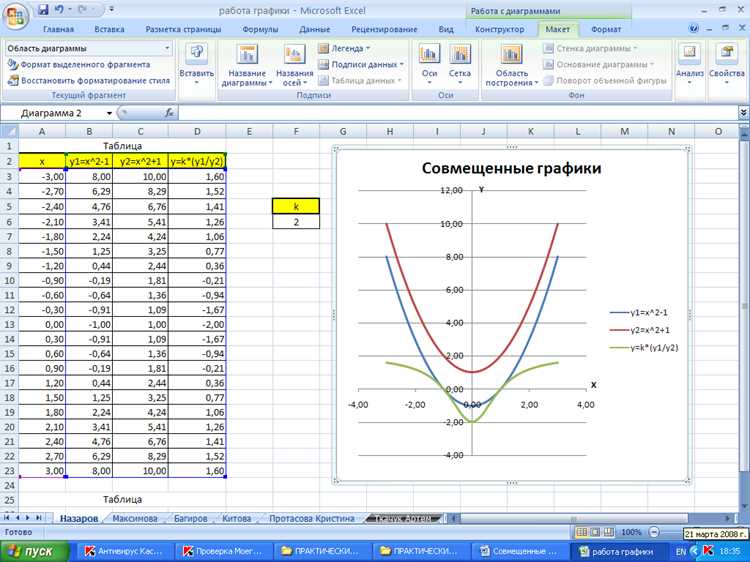This screenshot has height=562, width=750.
Task: Click the chart title Совмещенные графики
Action: pos(511,168)
